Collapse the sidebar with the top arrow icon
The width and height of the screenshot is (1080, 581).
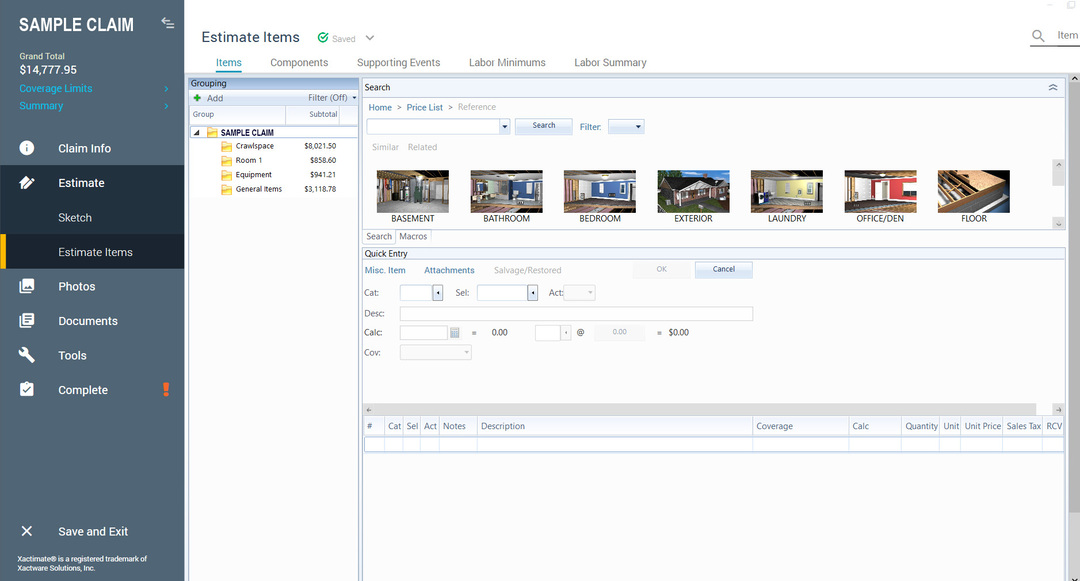pyautogui.click(x=167, y=24)
